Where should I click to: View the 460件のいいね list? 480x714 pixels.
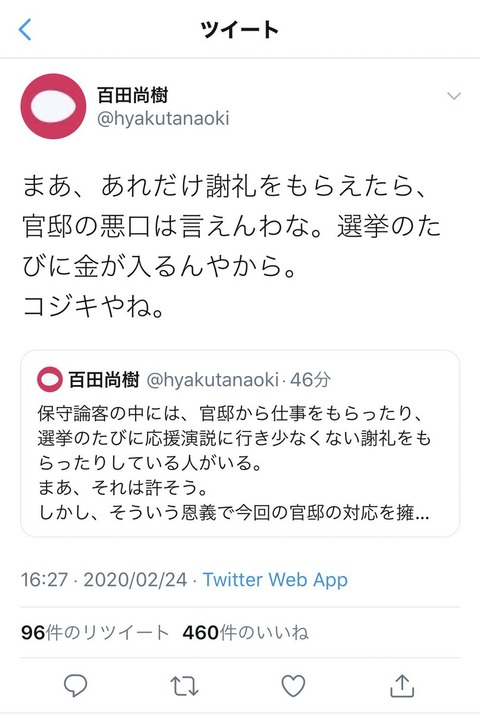click(x=245, y=632)
